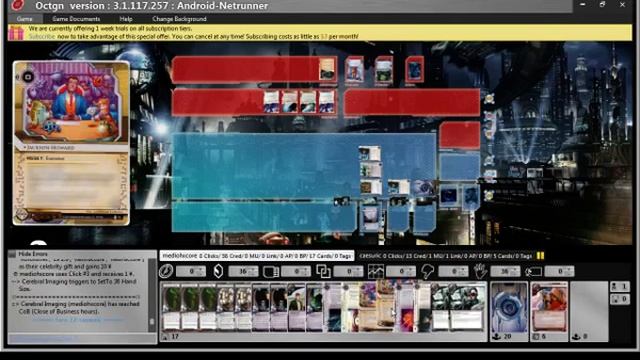
Task: Click the chat log scrollbar
Action: coord(152,294)
